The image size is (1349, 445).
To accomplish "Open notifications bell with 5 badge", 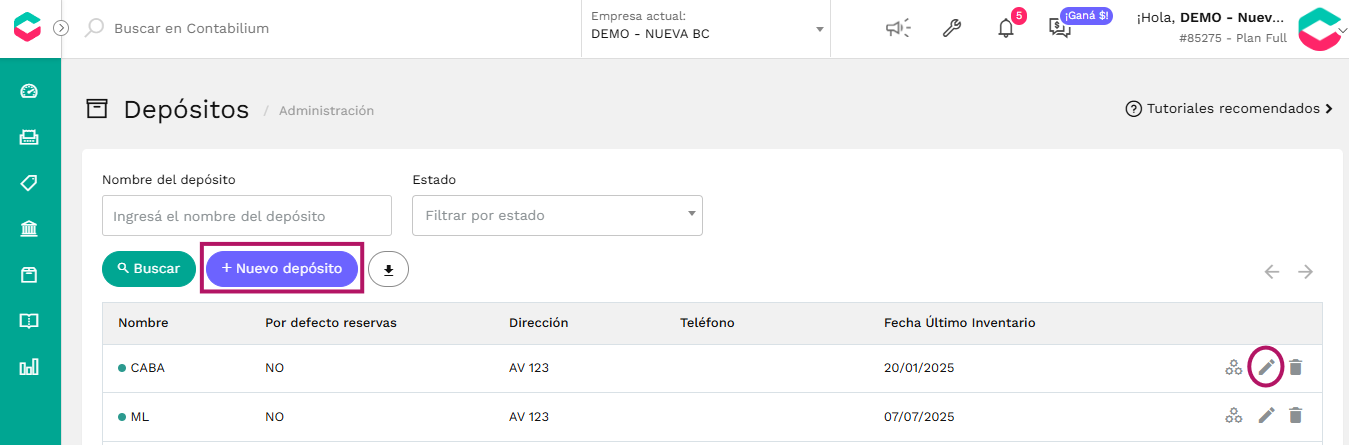I will [x=1007, y=28].
